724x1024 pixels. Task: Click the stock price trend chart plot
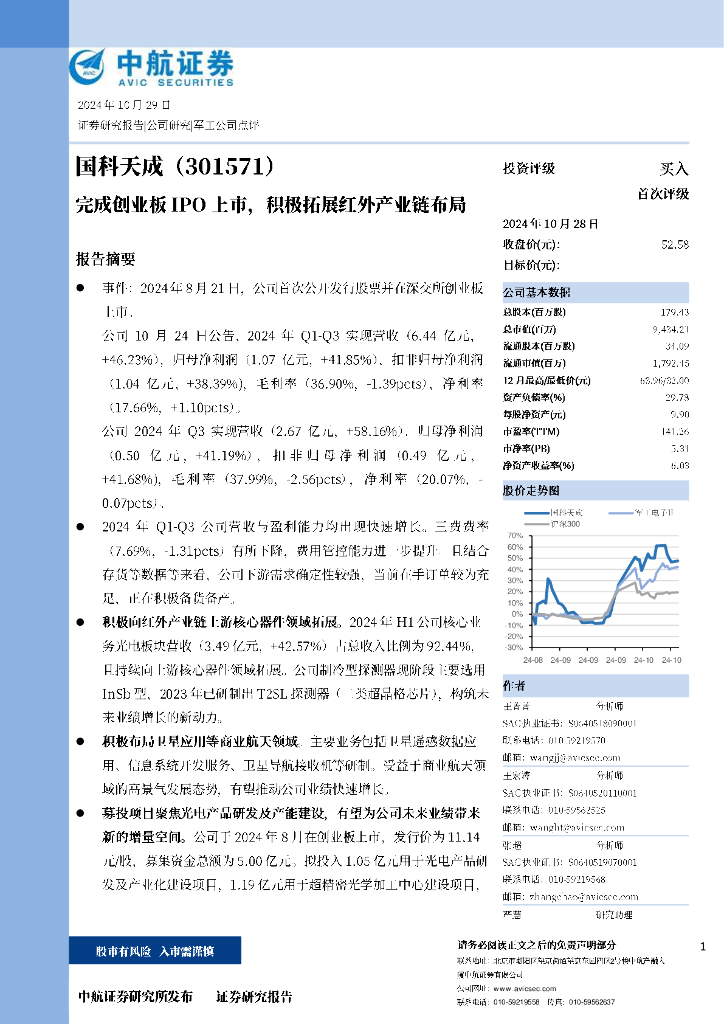pos(605,591)
